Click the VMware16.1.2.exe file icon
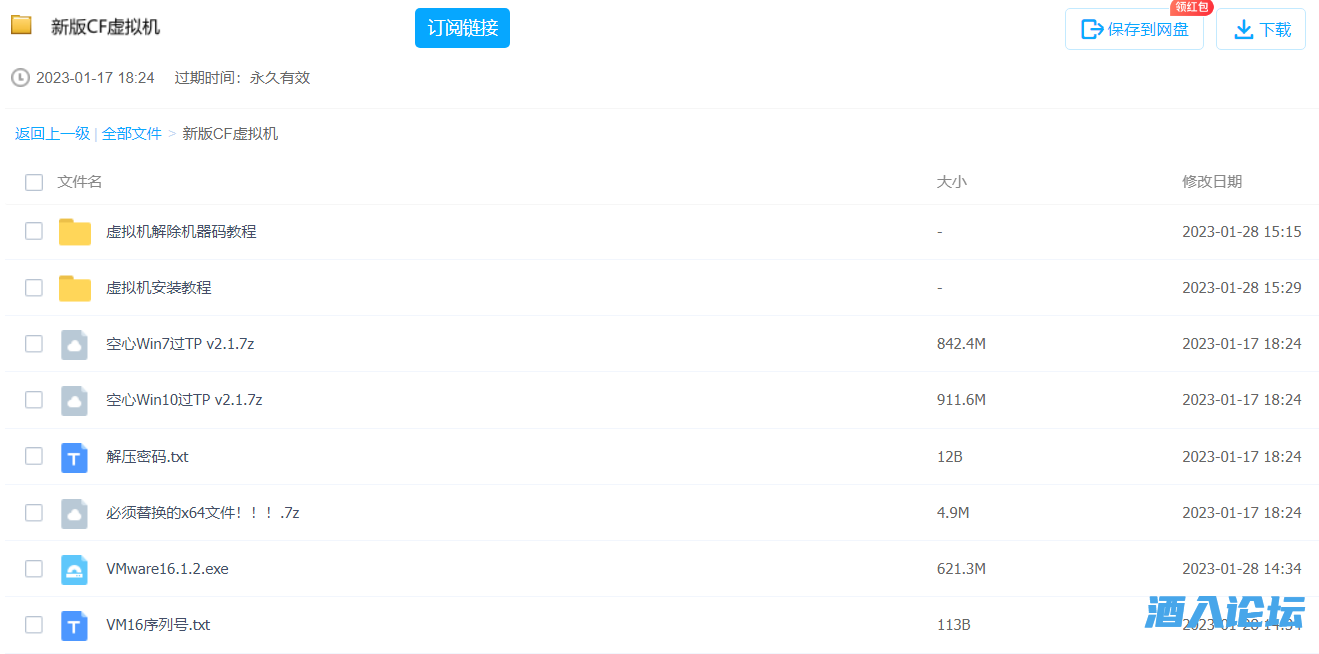 pos(75,569)
